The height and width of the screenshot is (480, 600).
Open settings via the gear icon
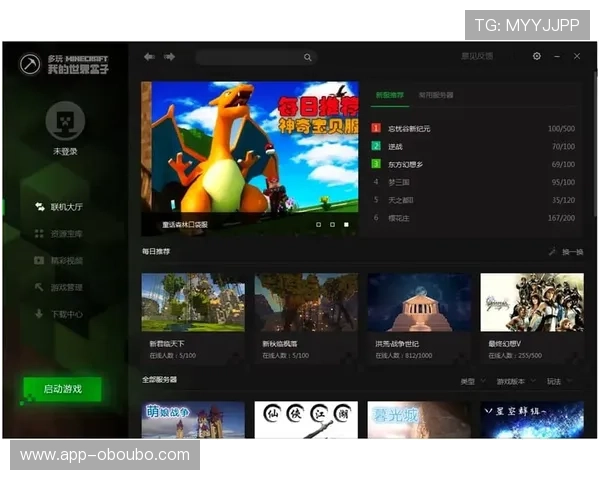click(537, 57)
